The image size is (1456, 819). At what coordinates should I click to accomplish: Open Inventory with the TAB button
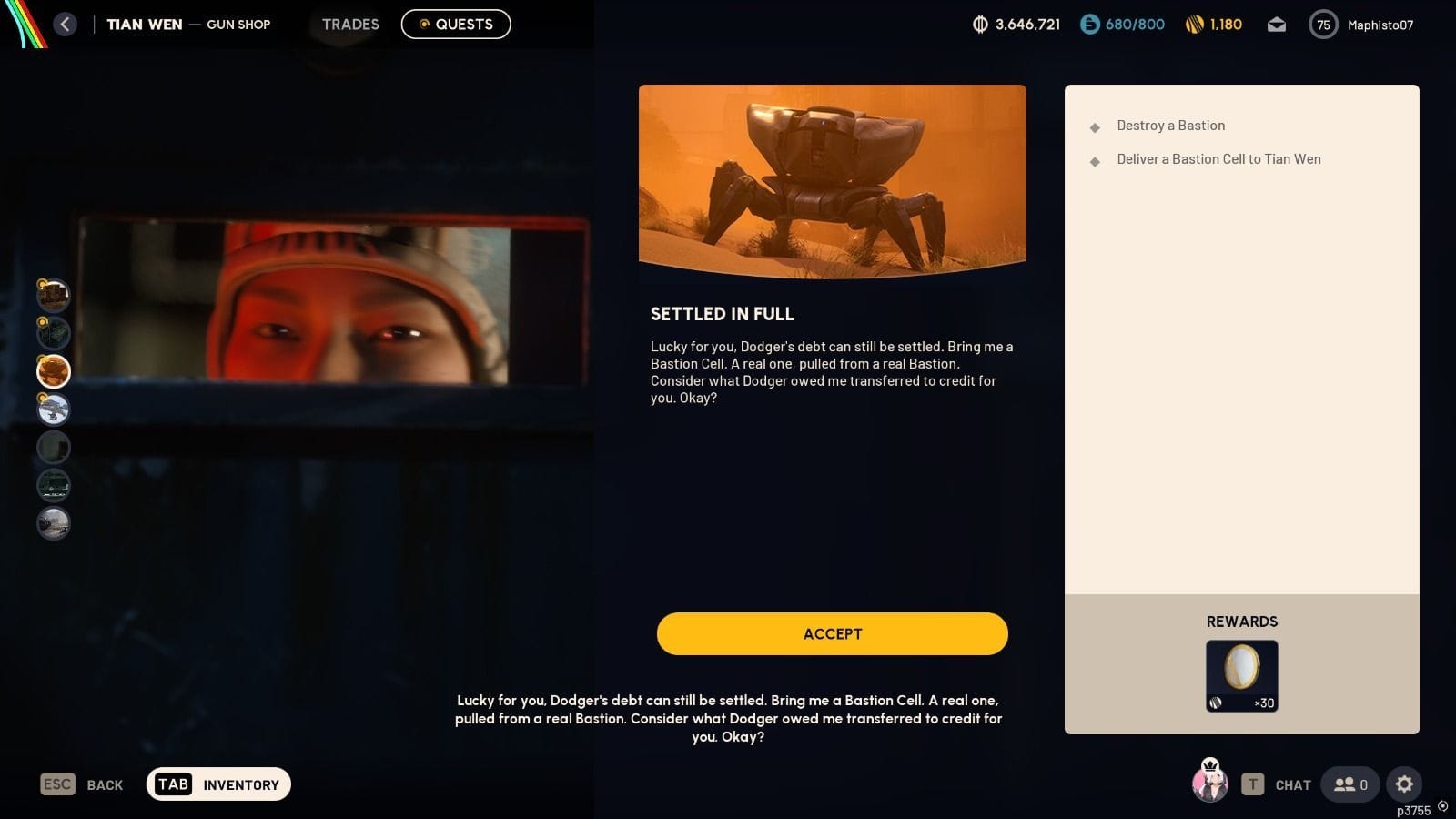pos(218,784)
